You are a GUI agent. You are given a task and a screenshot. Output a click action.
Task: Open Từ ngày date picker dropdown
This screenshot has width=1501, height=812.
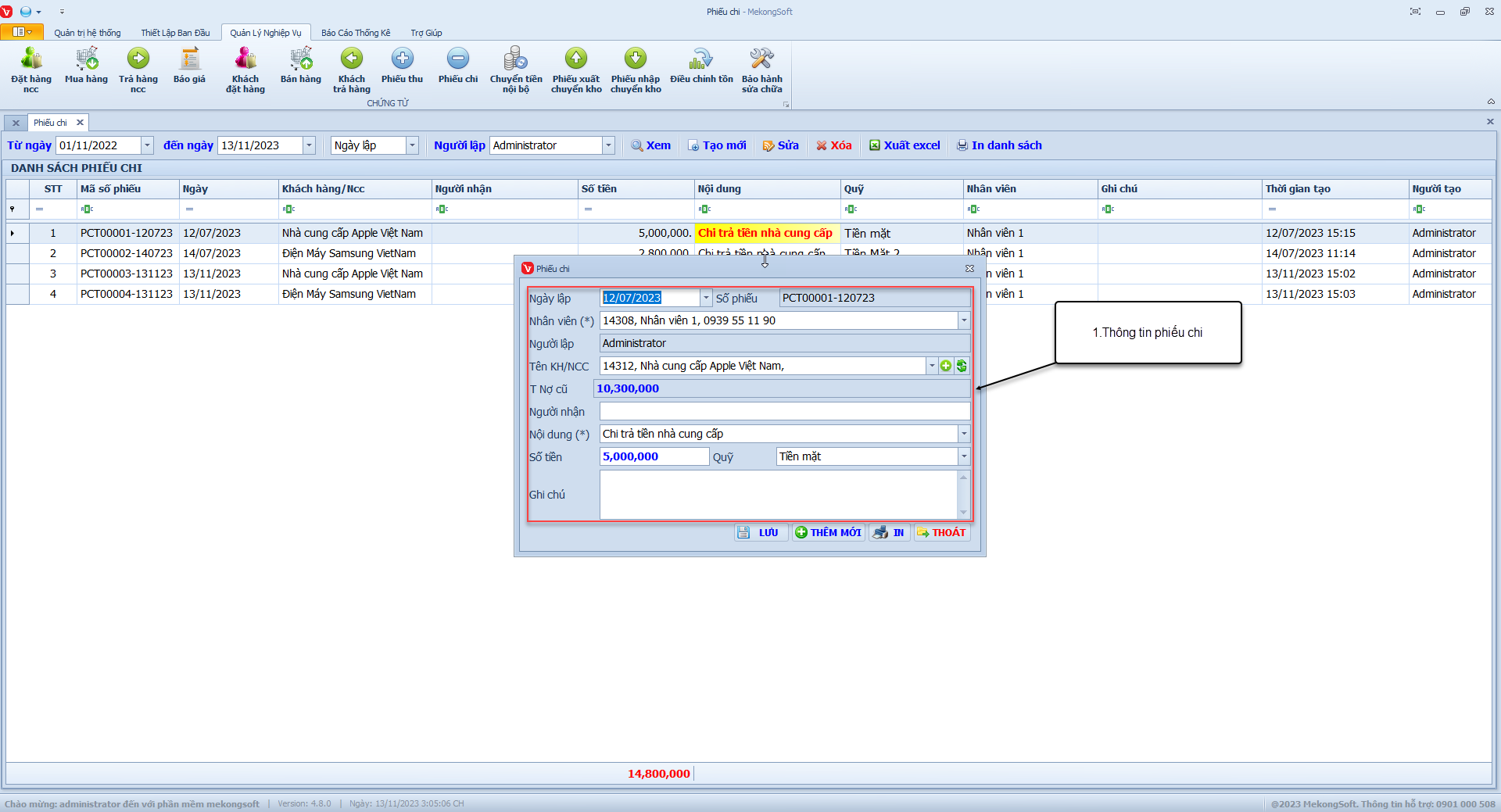[147, 145]
